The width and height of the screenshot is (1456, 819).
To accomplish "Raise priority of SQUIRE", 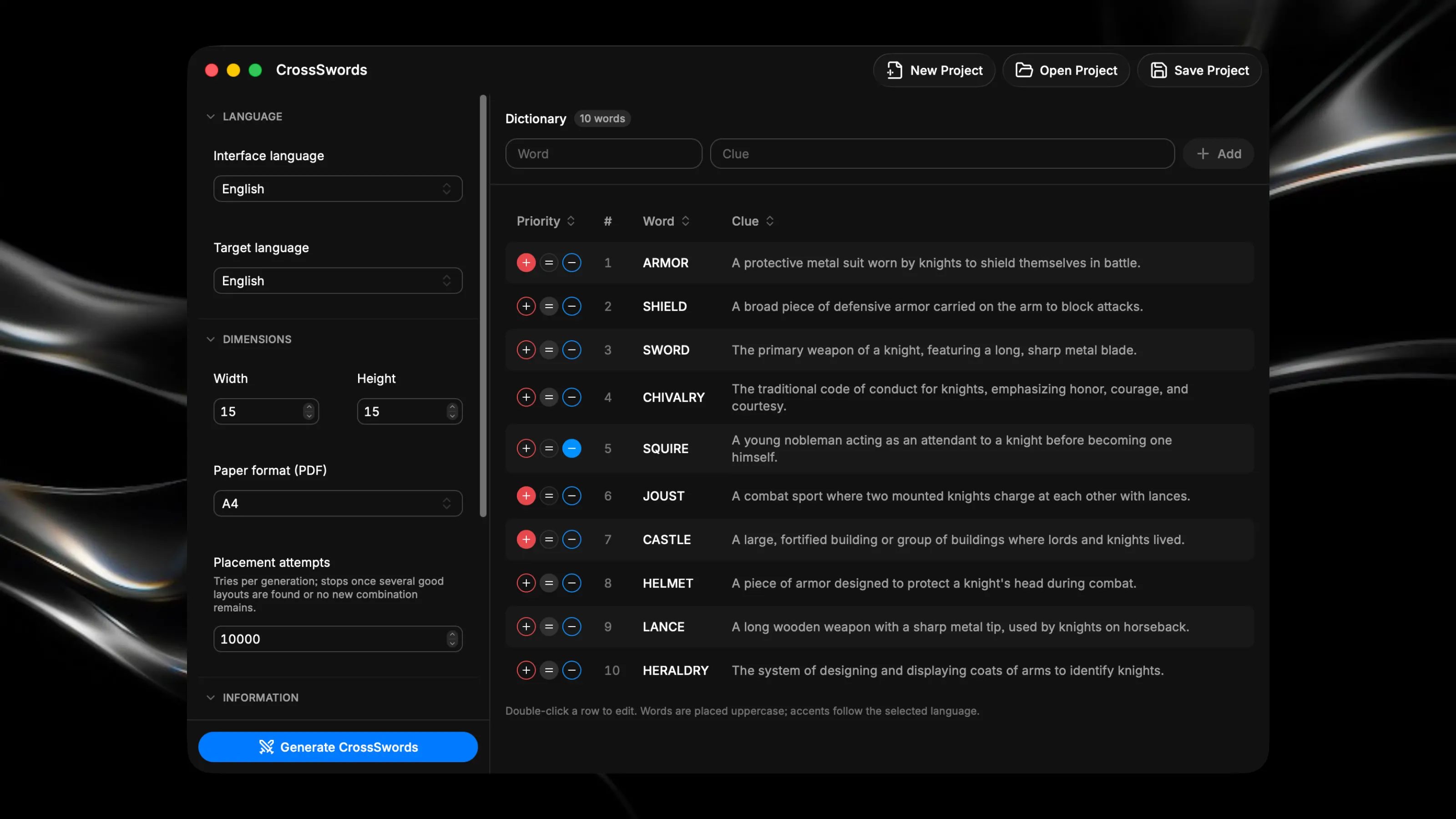I will coord(526,448).
